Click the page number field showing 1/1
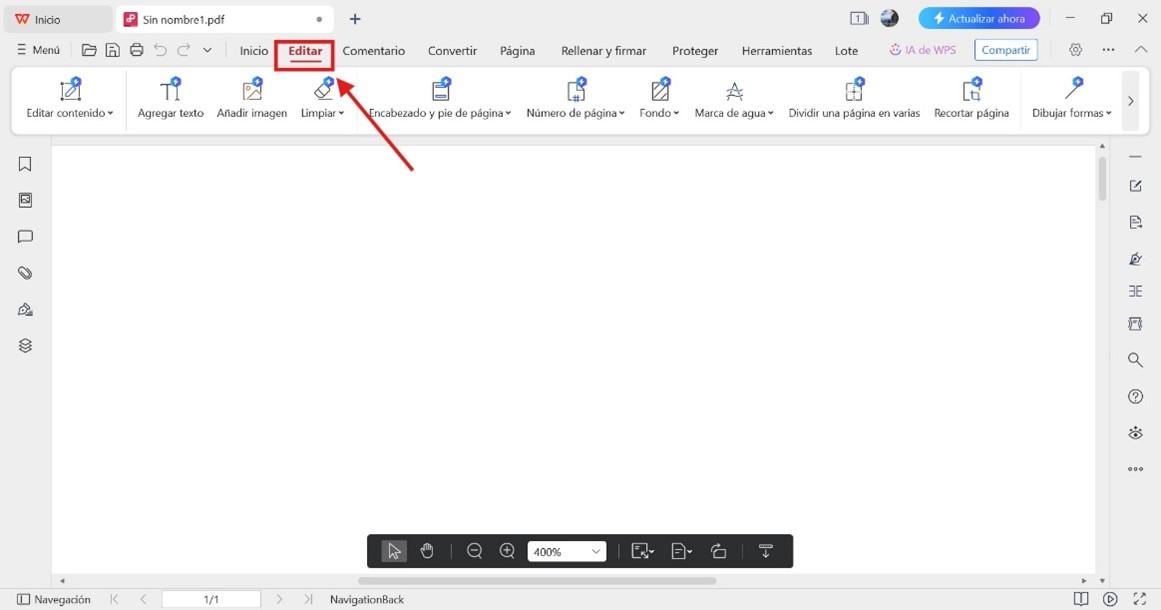 tap(212, 598)
